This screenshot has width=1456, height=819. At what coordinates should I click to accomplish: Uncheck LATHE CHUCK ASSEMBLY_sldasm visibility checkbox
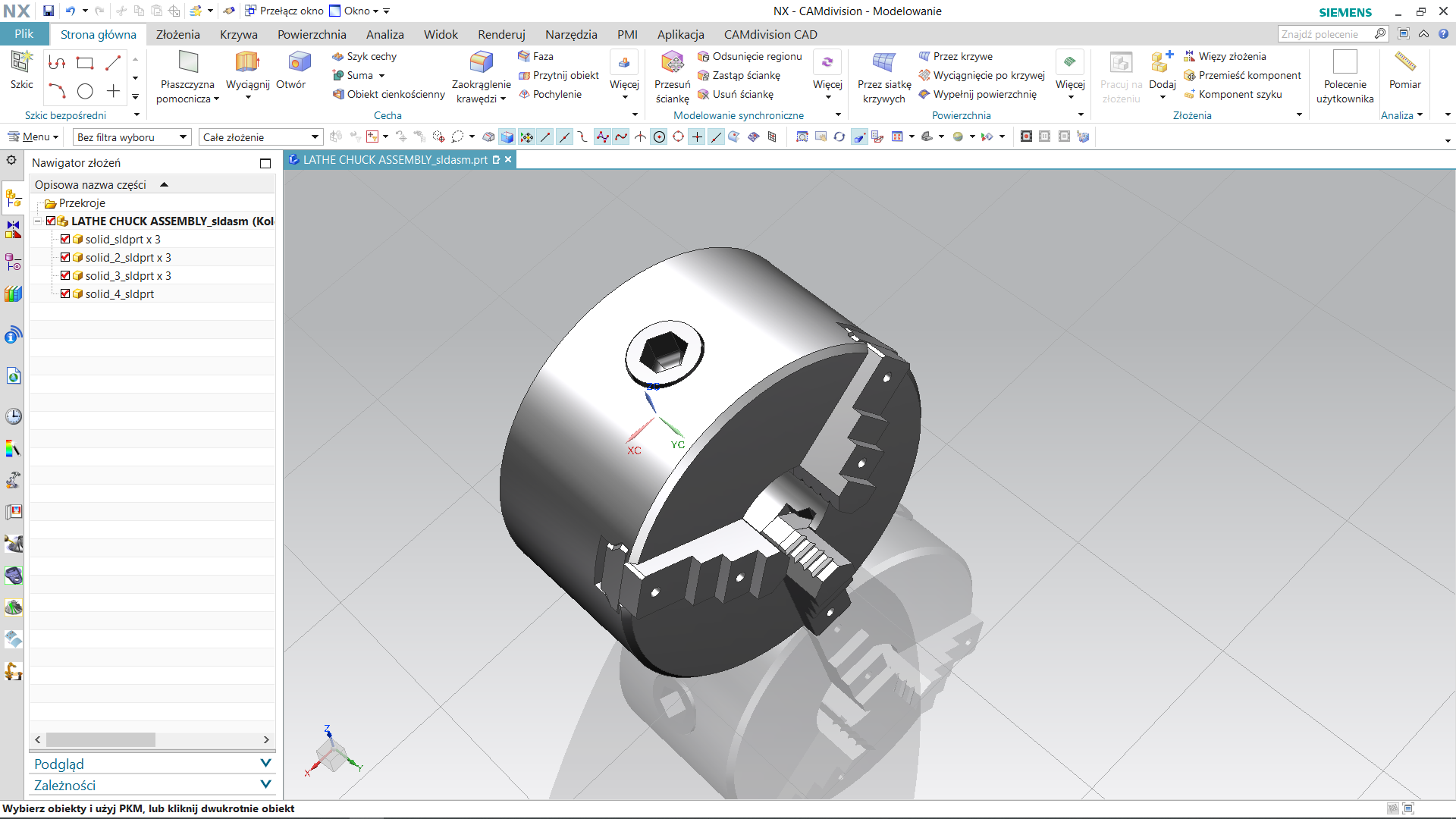51,221
